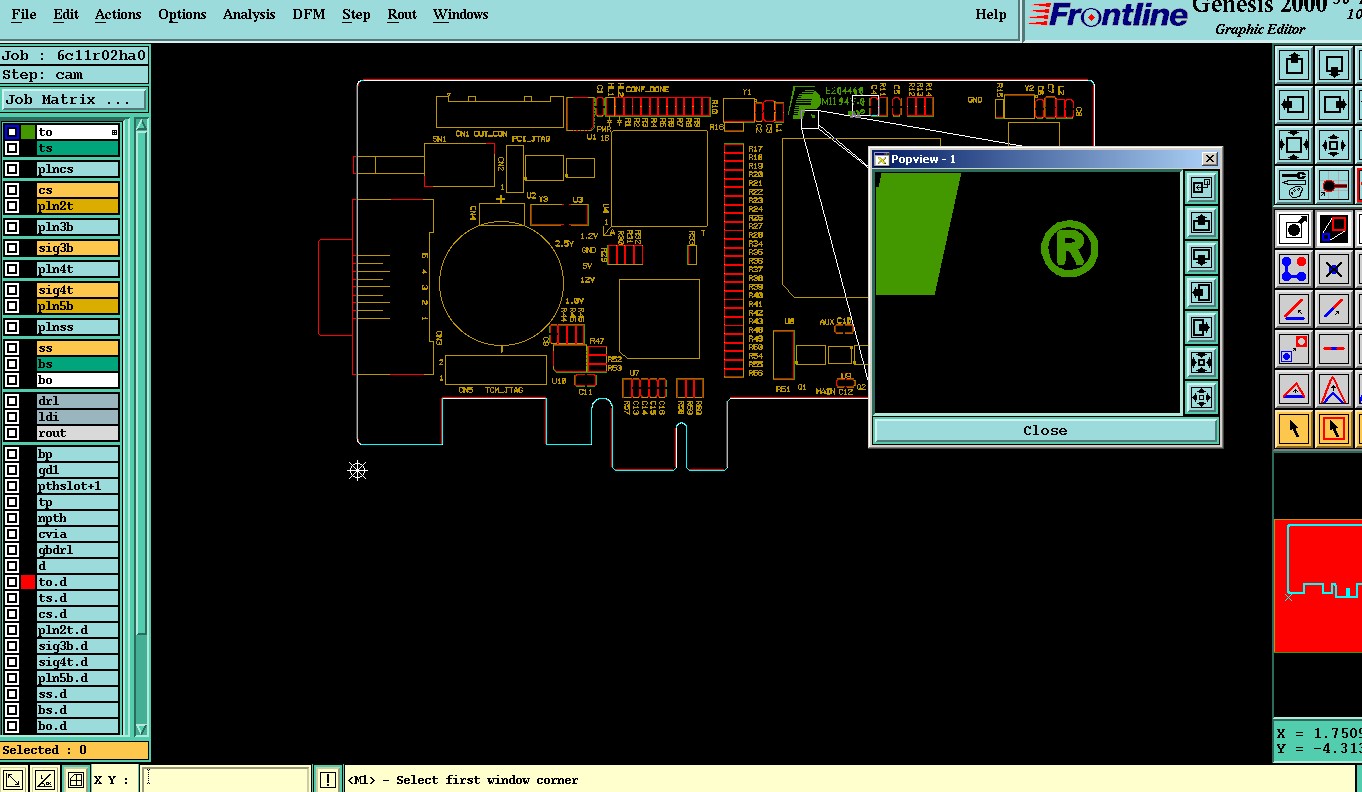Screen dimensions: 1362x792
Task: Toggle display checkbox of layer drl
Action: (x=12, y=401)
